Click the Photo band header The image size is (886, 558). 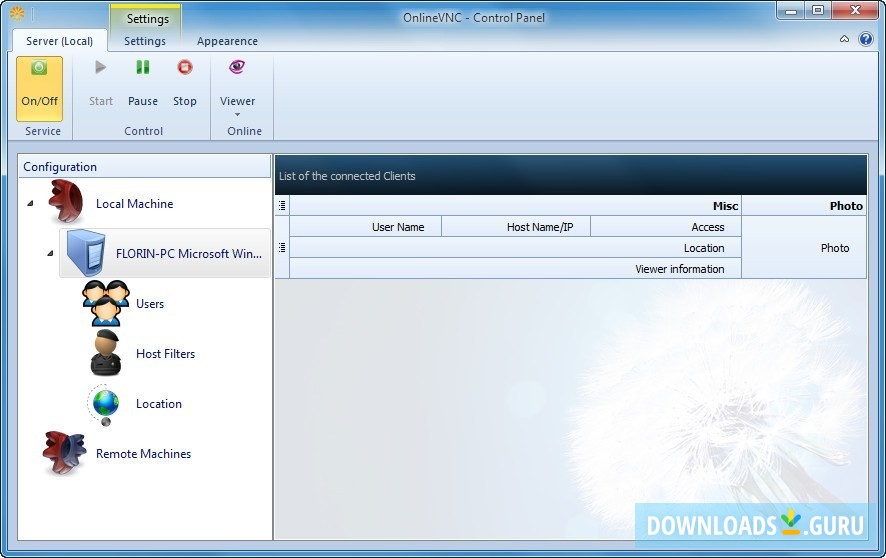click(804, 206)
